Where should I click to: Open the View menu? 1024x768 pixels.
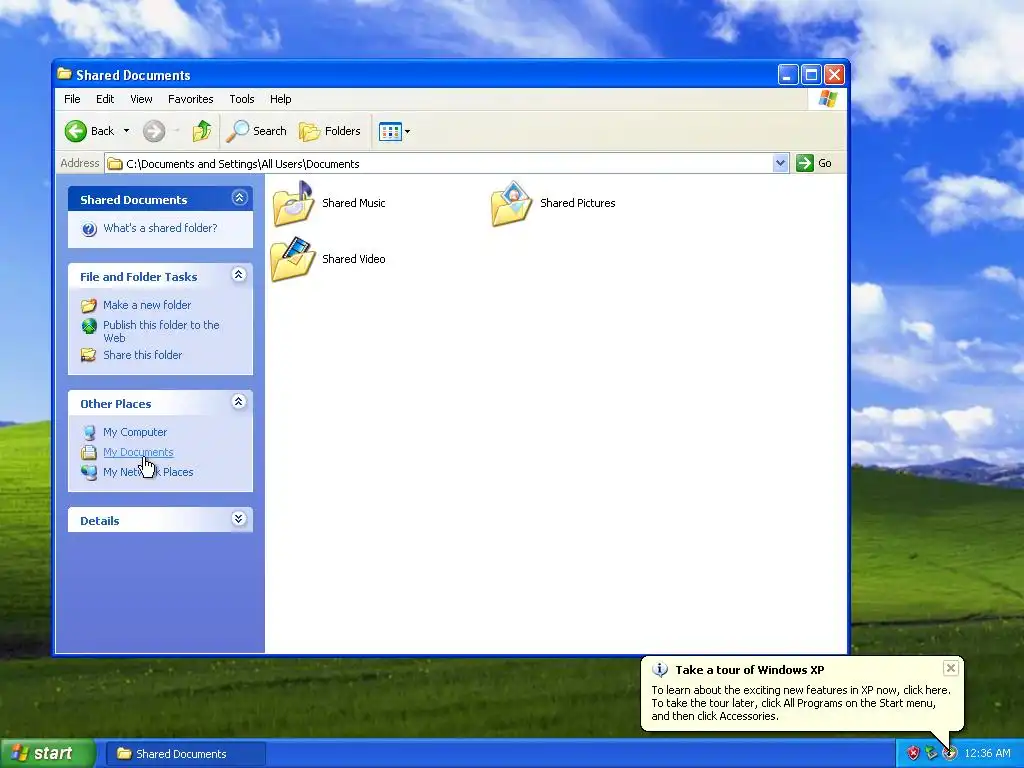(x=141, y=99)
